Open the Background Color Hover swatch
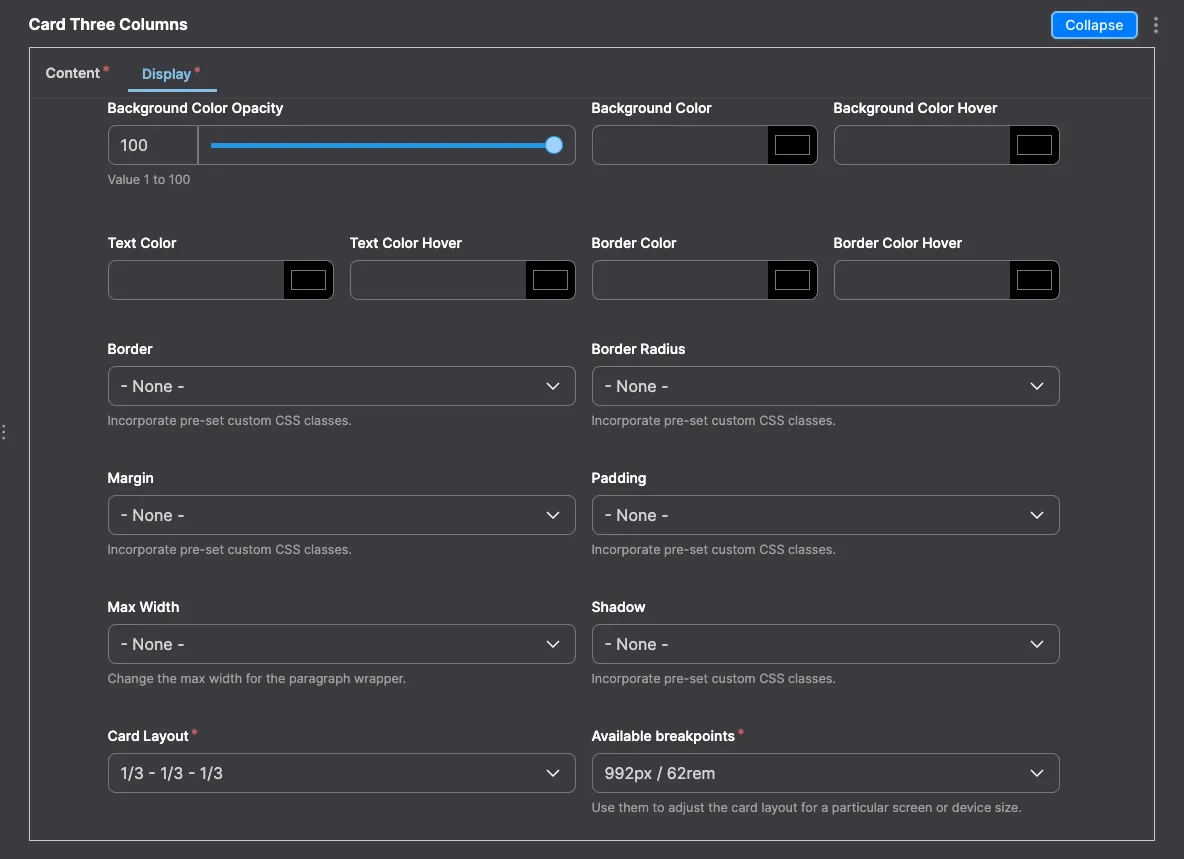The image size is (1184, 859). (1034, 145)
